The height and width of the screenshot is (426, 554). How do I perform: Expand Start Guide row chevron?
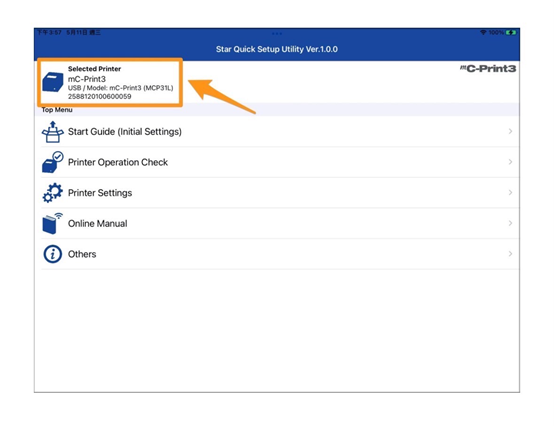click(510, 131)
